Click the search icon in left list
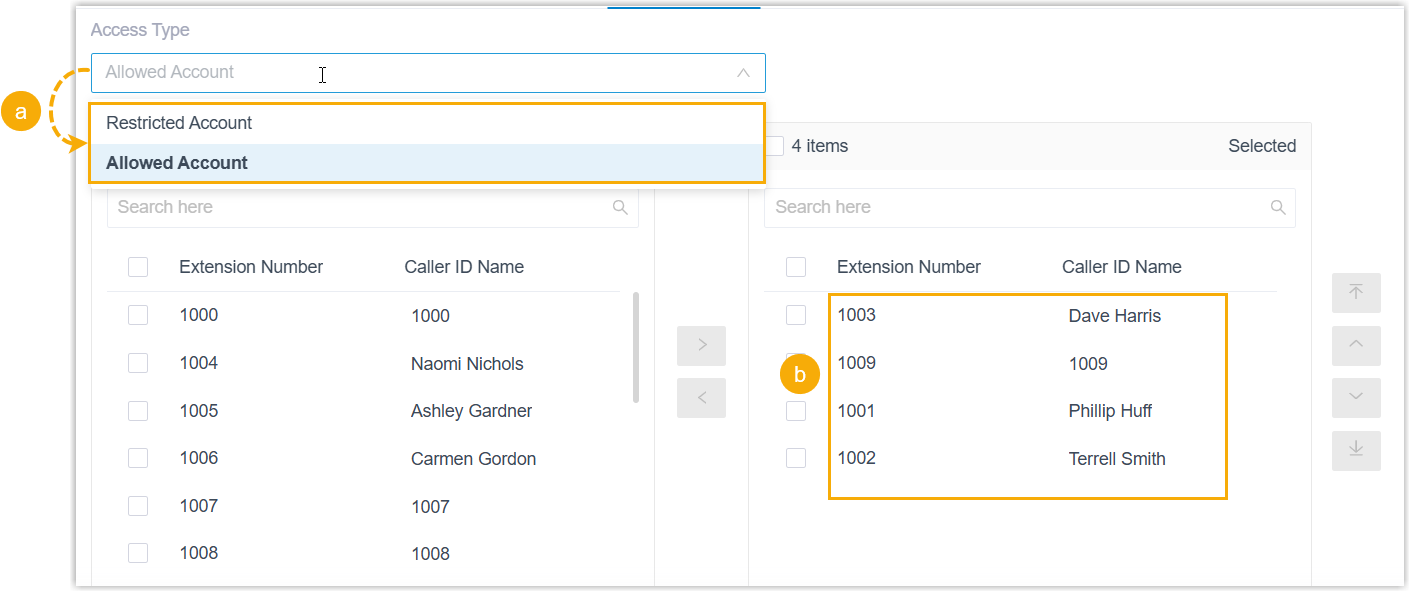The height and width of the screenshot is (592, 1410). click(x=620, y=208)
